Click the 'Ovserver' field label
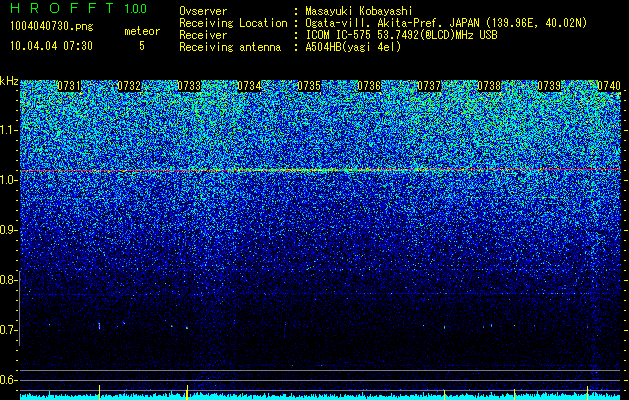The width and height of the screenshot is (629, 400). click(203, 11)
